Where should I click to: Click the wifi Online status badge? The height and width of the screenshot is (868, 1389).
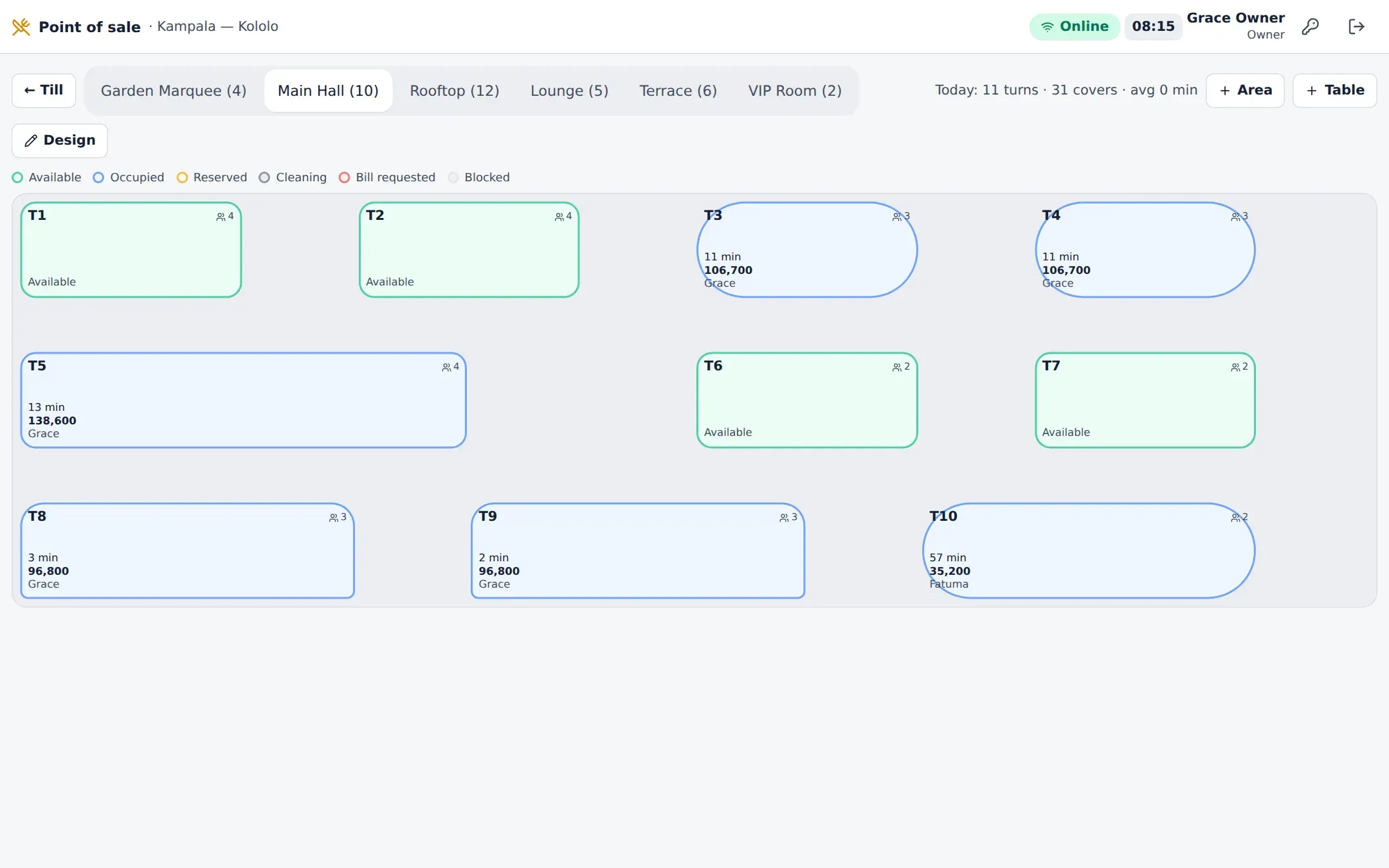coord(1075,26)
